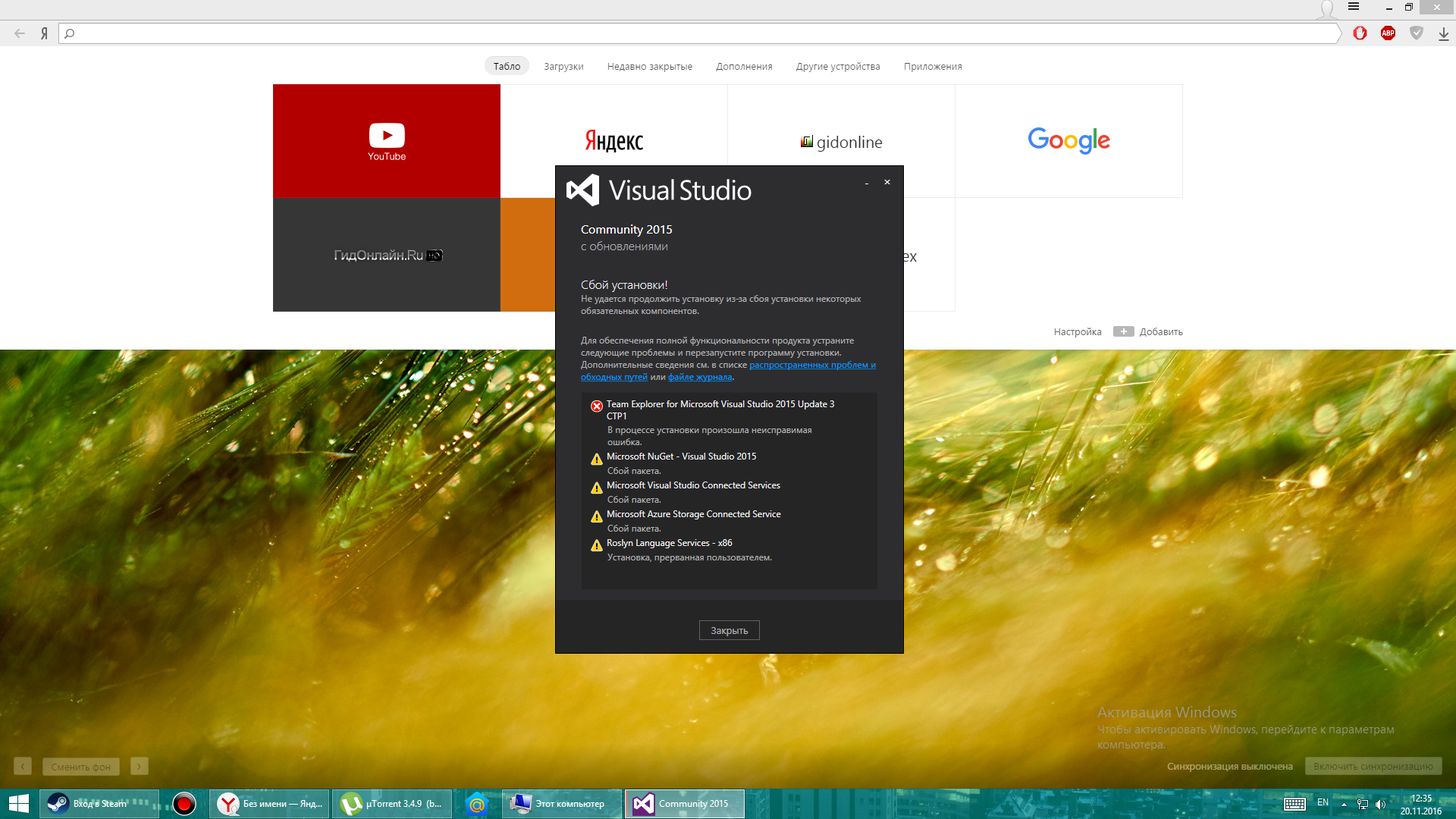Open Этот компьютер taskbar item
The image size is (1456, 819).
click(x=562, y=804)
